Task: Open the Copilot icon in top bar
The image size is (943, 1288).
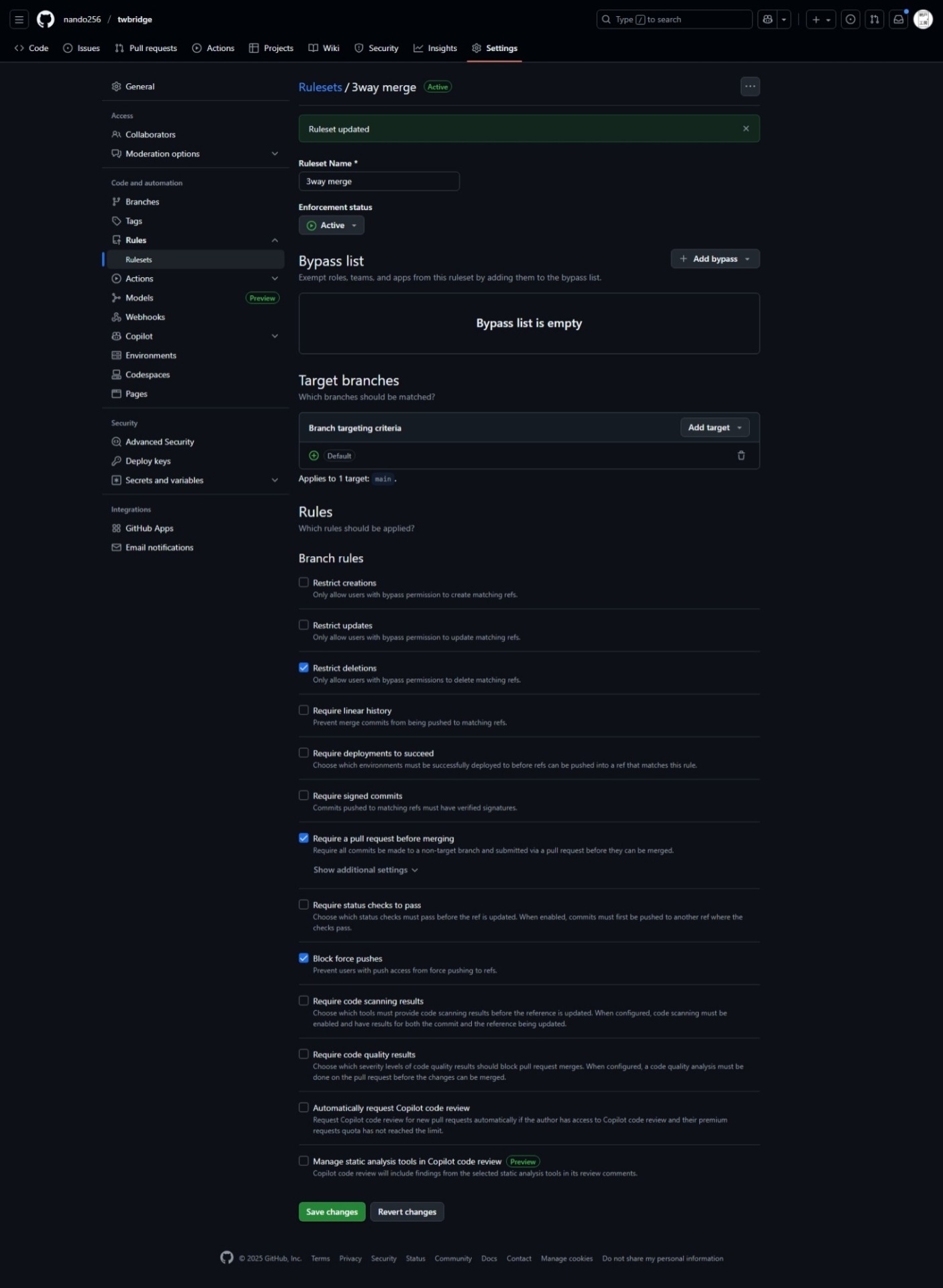Action: tap(768, 19)
